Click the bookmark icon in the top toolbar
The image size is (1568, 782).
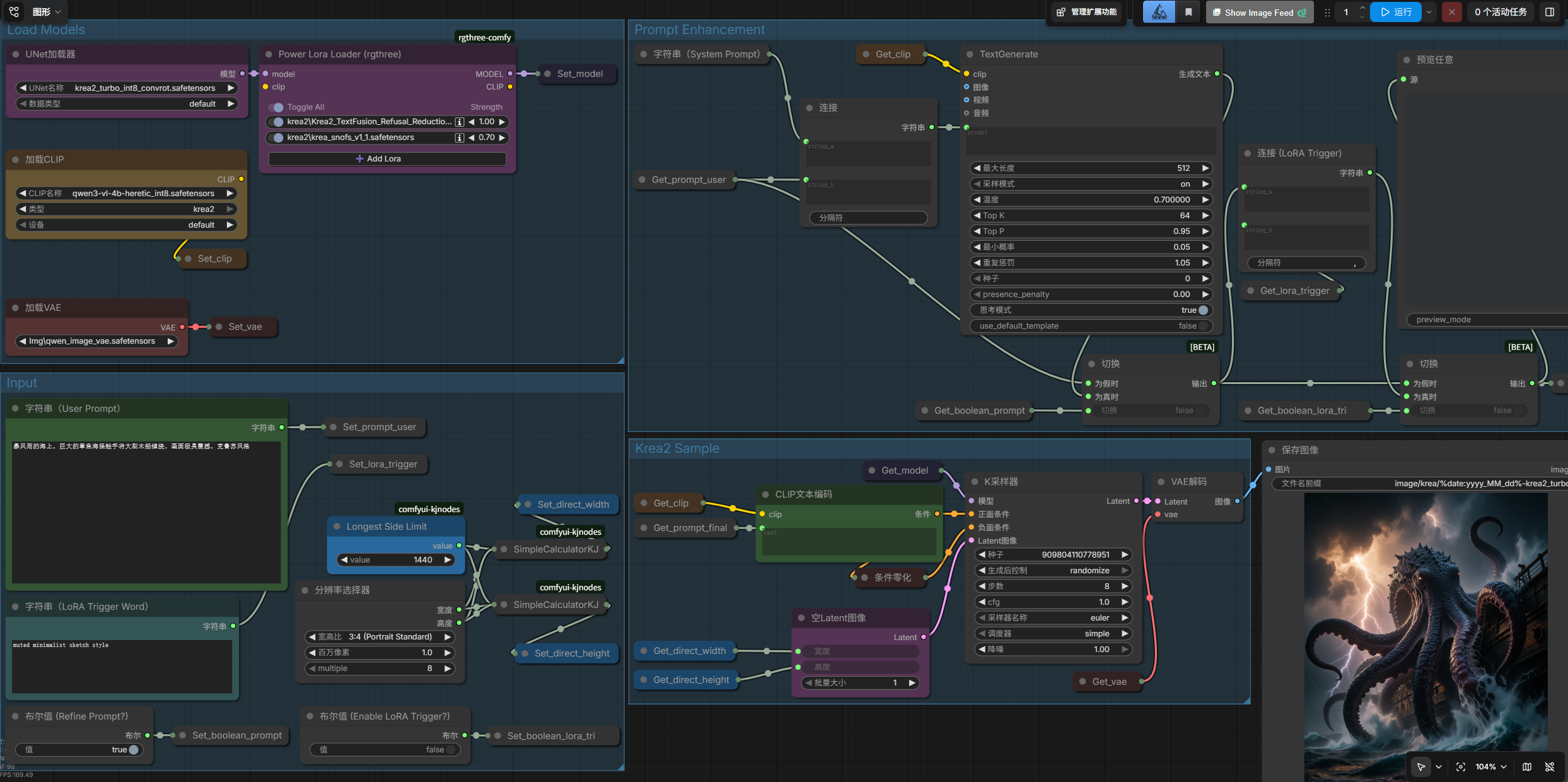tap(1188, 12)
